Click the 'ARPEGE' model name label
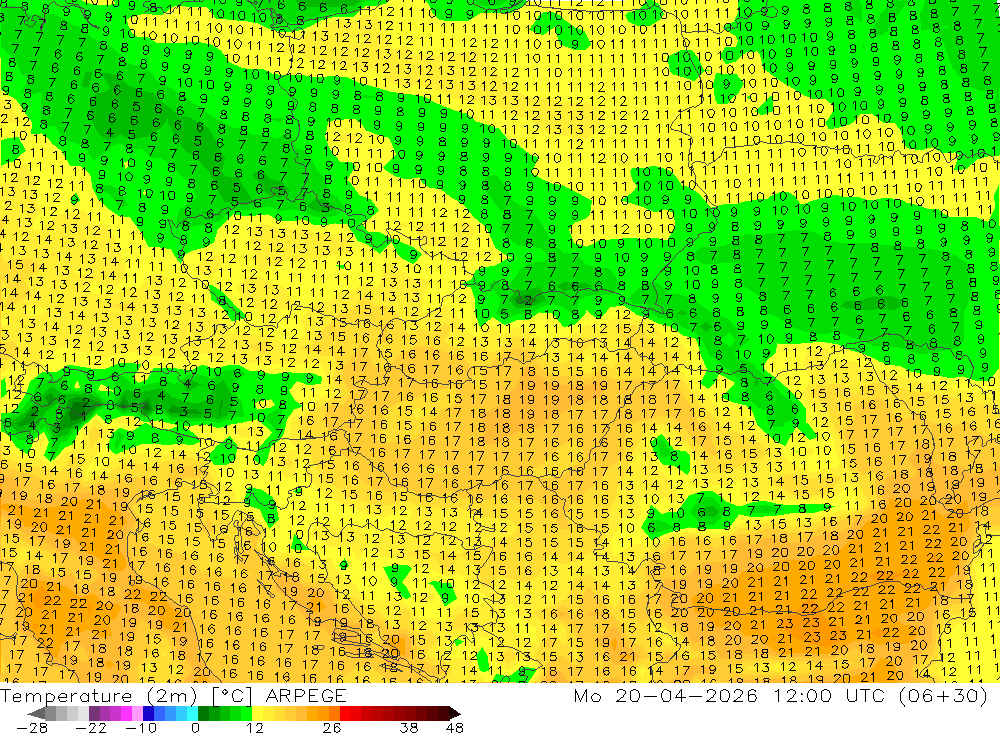Screen dimensions: 1000x733 click(x=305, y=695)
